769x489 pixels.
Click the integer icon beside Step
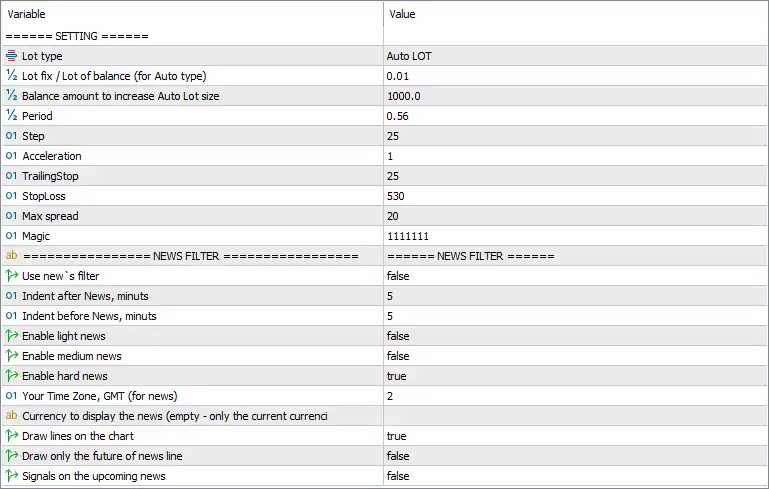11,136
